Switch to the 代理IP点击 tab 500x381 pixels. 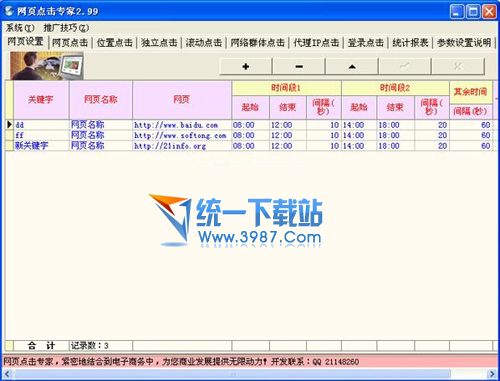click(316, 43)
